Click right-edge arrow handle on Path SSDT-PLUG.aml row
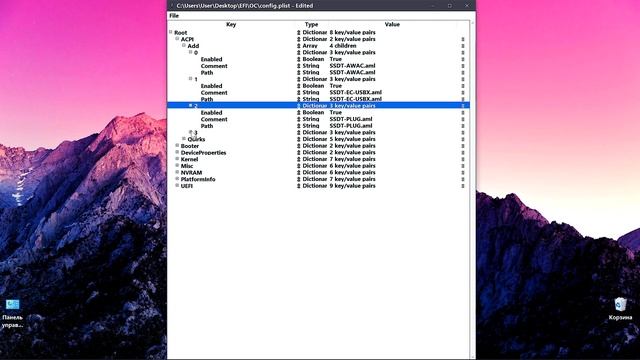Image resolution: width=640 pixels, height=360 pixels. coord(463,126)
